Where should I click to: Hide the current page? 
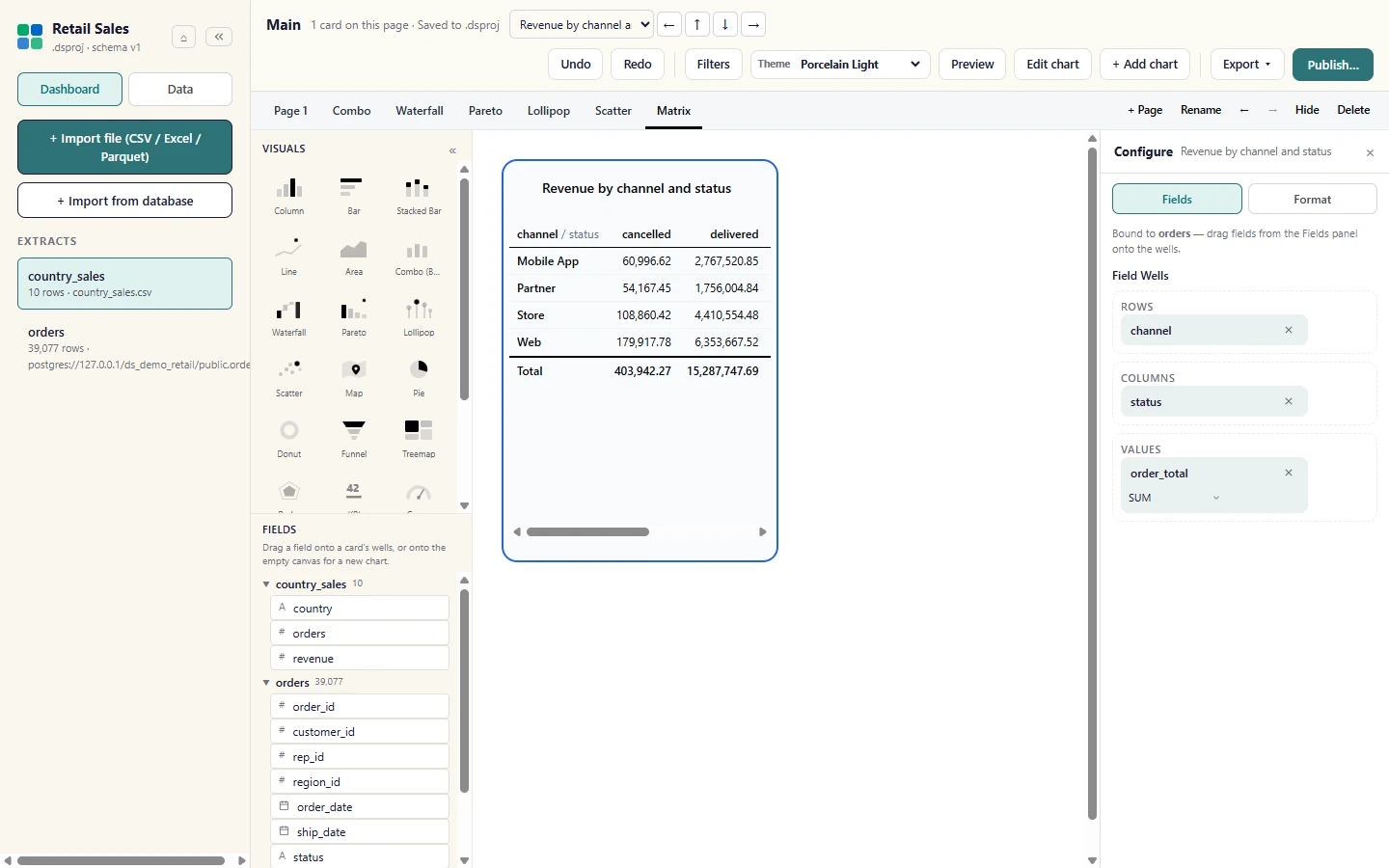pyautogui.click(x=1307, y=110)
